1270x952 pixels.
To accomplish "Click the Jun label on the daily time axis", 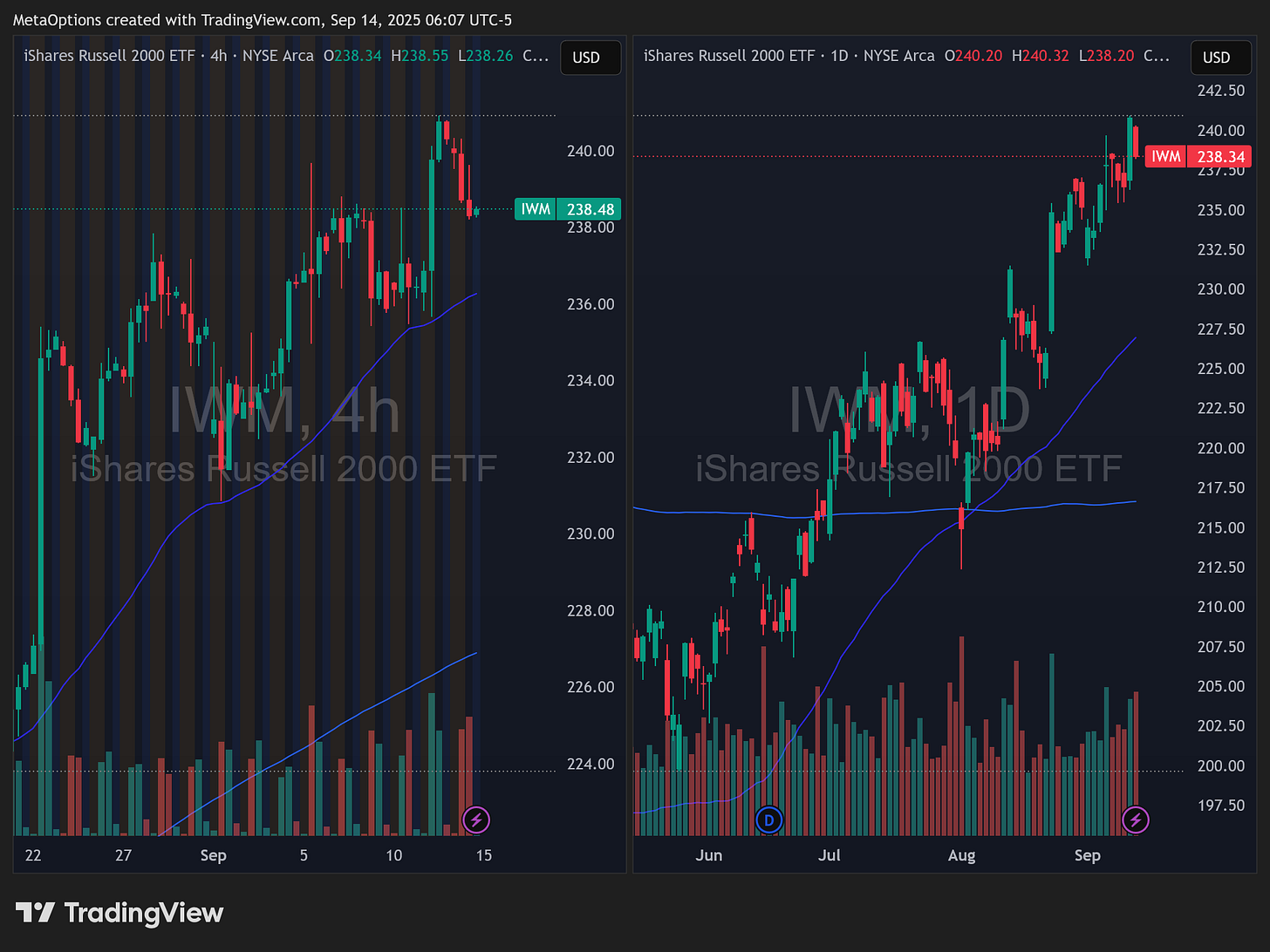I will (x=709, y=855).
